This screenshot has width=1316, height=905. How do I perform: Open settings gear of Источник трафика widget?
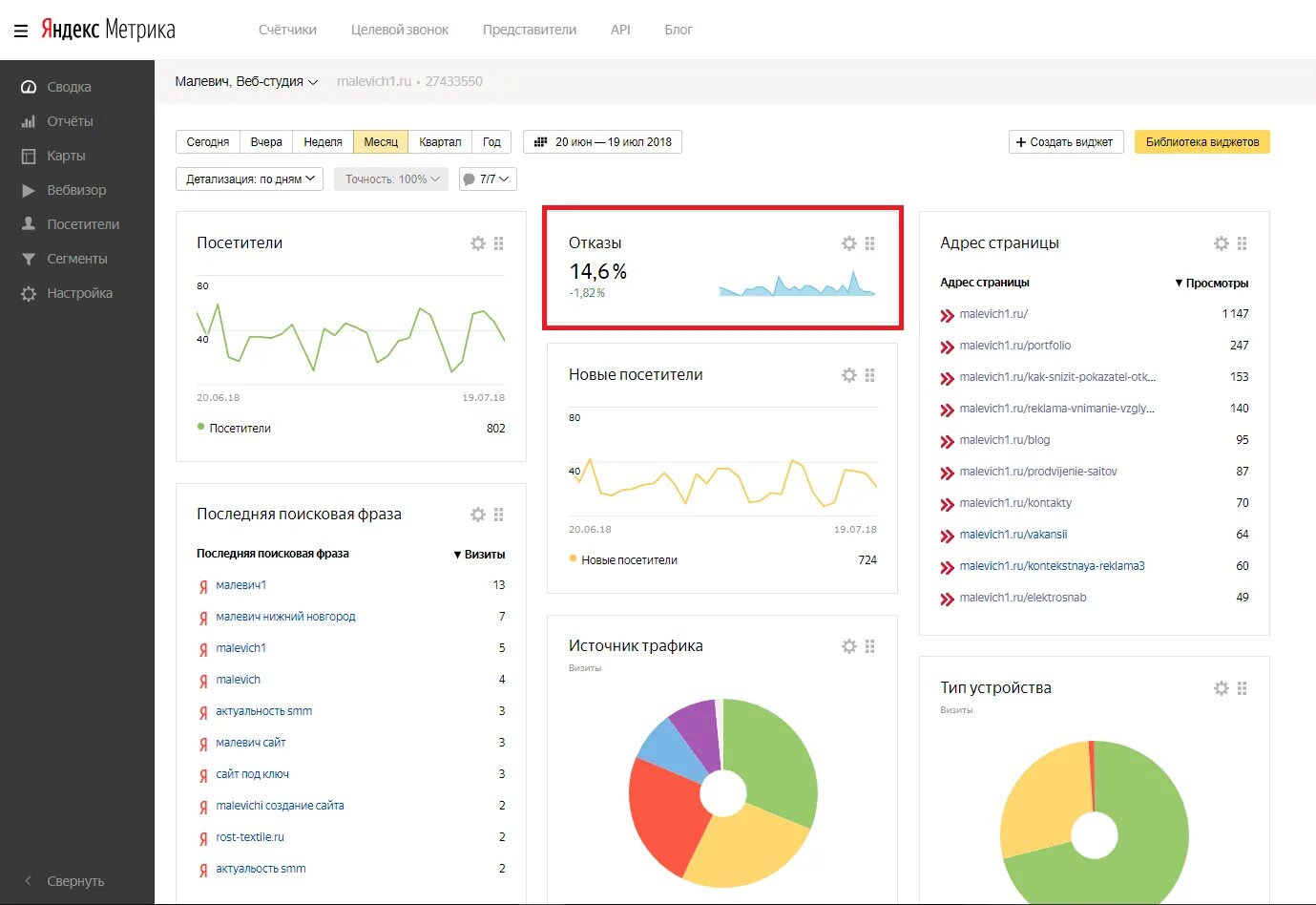click(x=849, y=646)
